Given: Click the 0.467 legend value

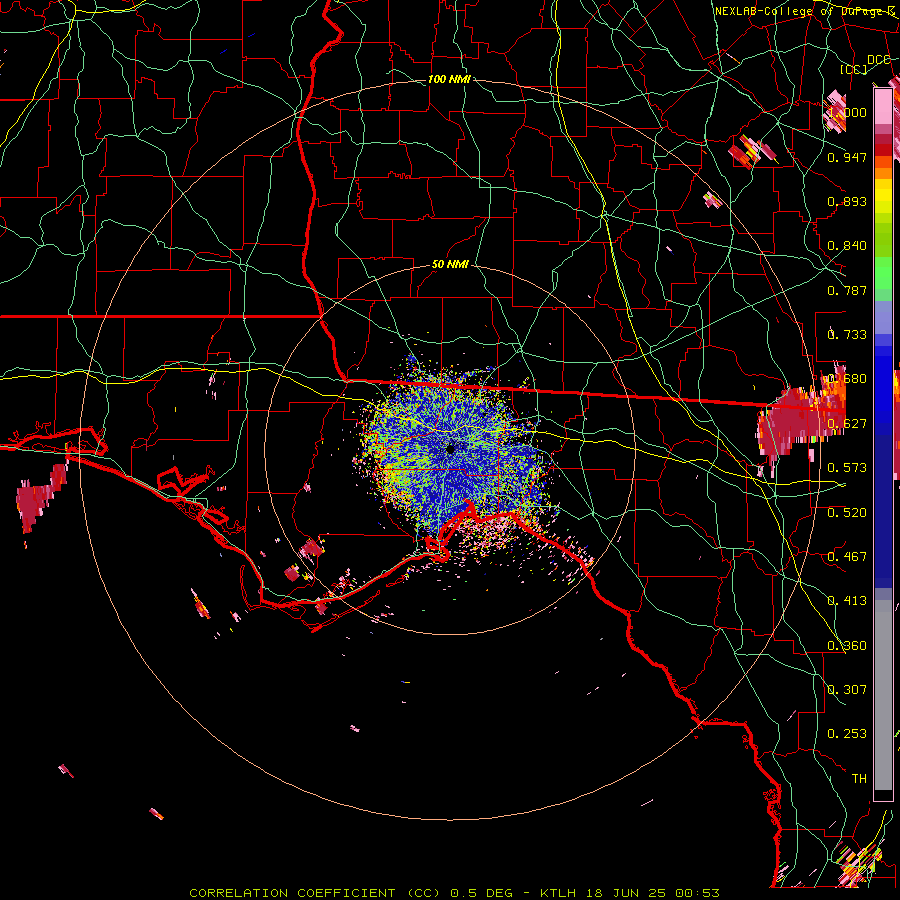Looking at the screenshot, I should coord(847,557).
